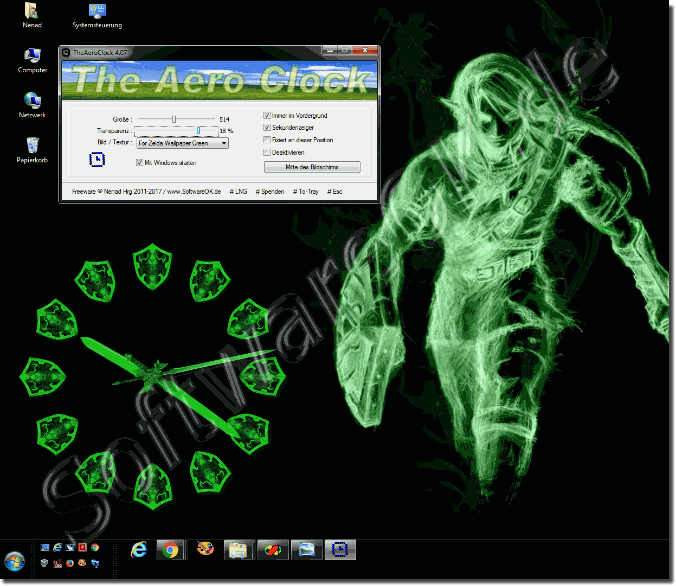Click small Internet Explorer quick launch icon
This screenshot has height=586, width=676.
[x=57, y=548]
